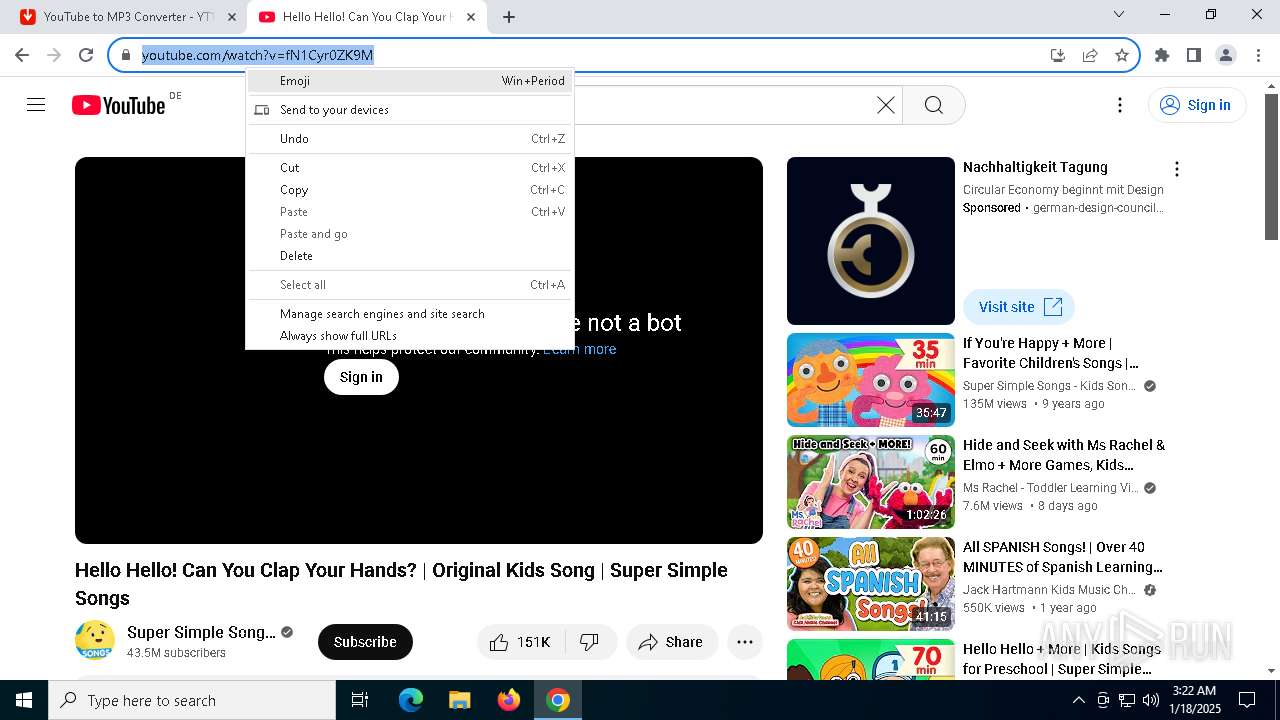The width and height of the screenshot is (1280, 720).
Task: Click the Share button below the video
Action: point(672,642)
